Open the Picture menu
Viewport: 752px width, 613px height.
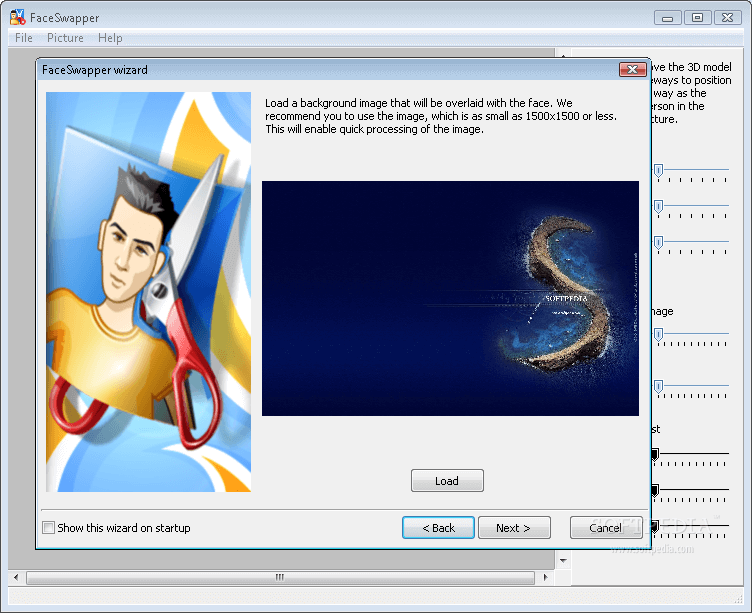point(65,38)
